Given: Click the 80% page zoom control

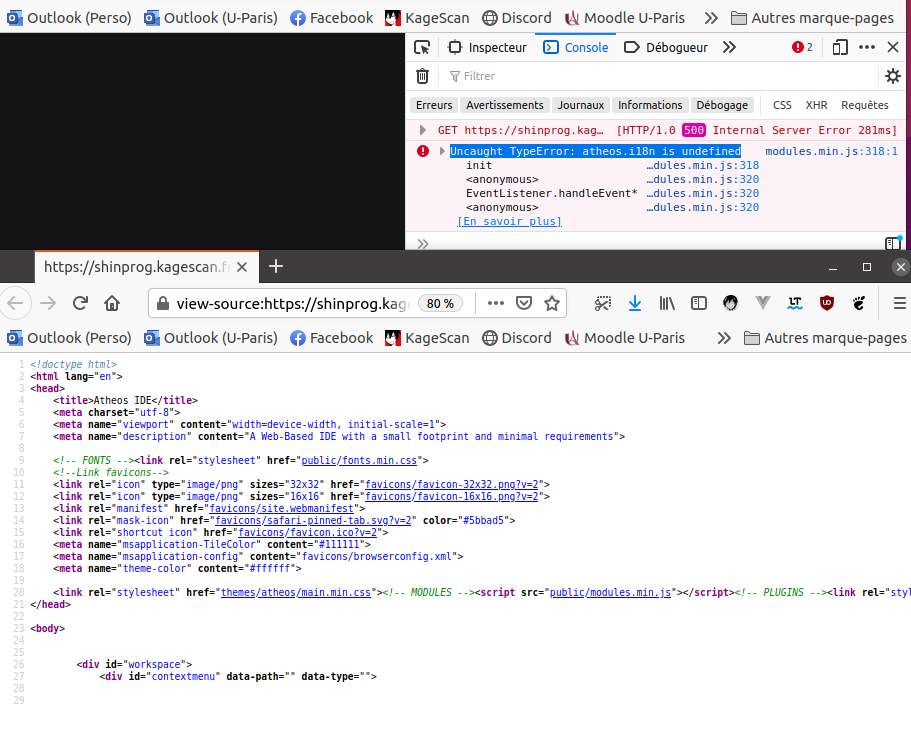Looking at the screenshot, I should click(441, 303).
